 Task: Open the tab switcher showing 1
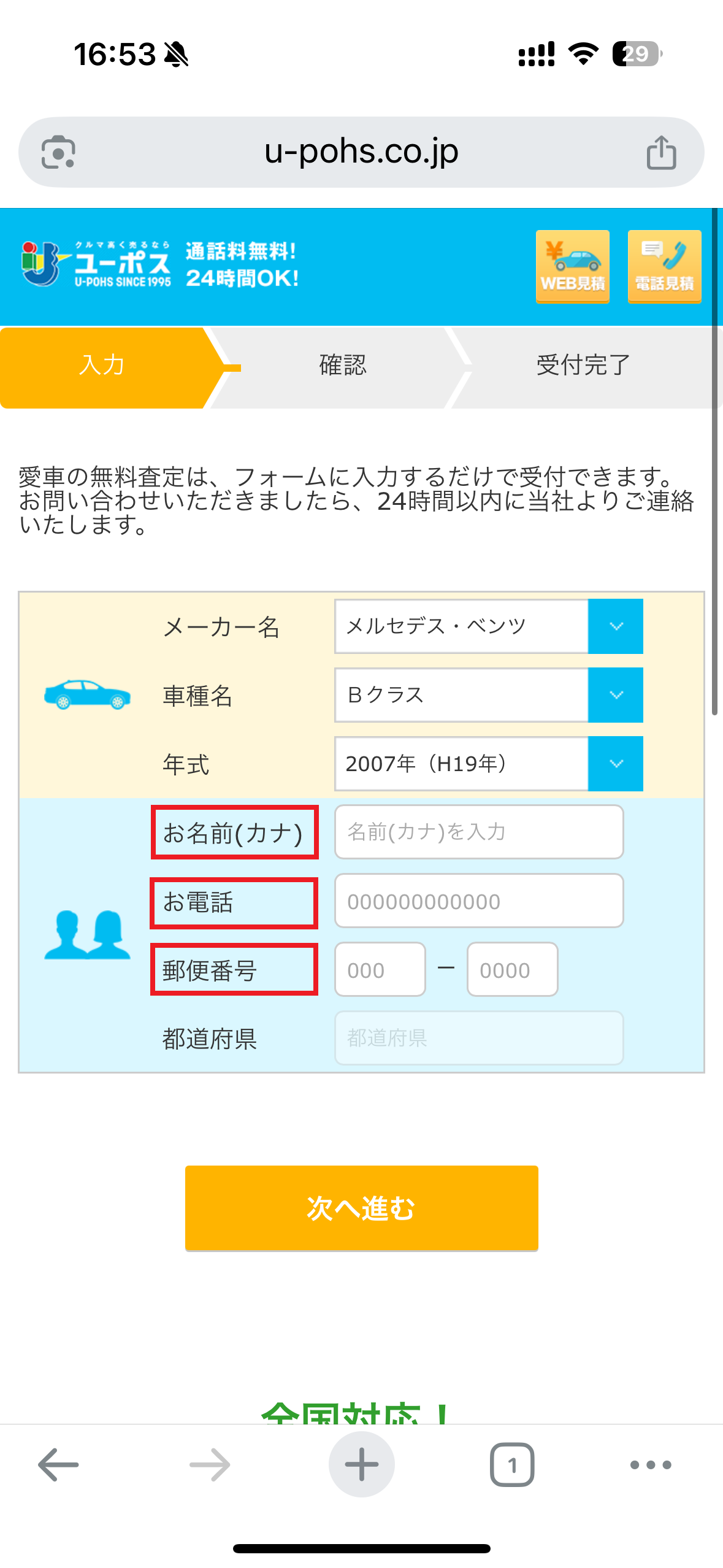tap(513, 1465)
